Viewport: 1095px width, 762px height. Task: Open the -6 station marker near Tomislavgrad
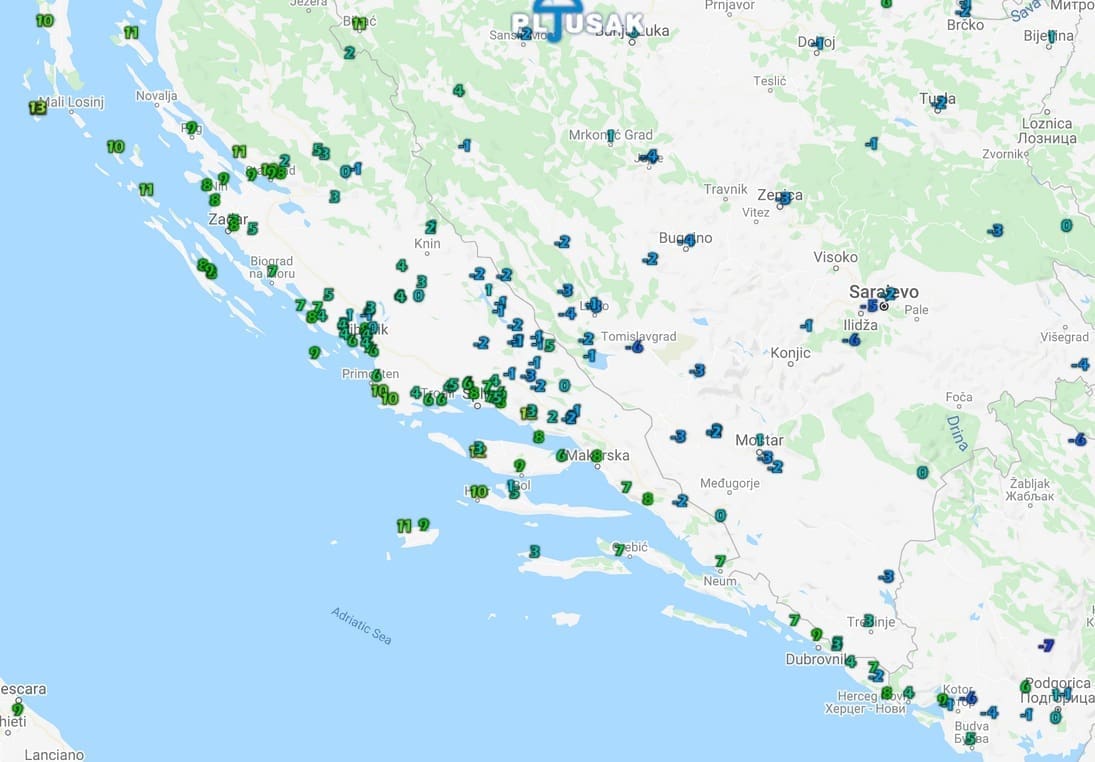(634, 347)
